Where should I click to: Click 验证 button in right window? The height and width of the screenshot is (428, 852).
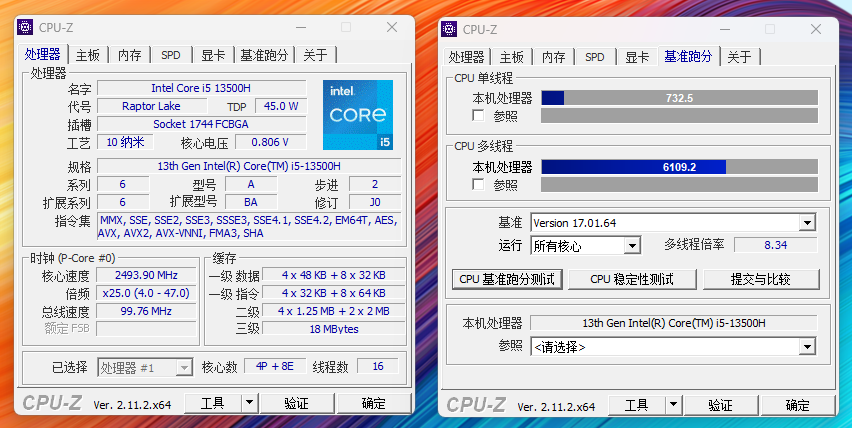click(721, 405)
